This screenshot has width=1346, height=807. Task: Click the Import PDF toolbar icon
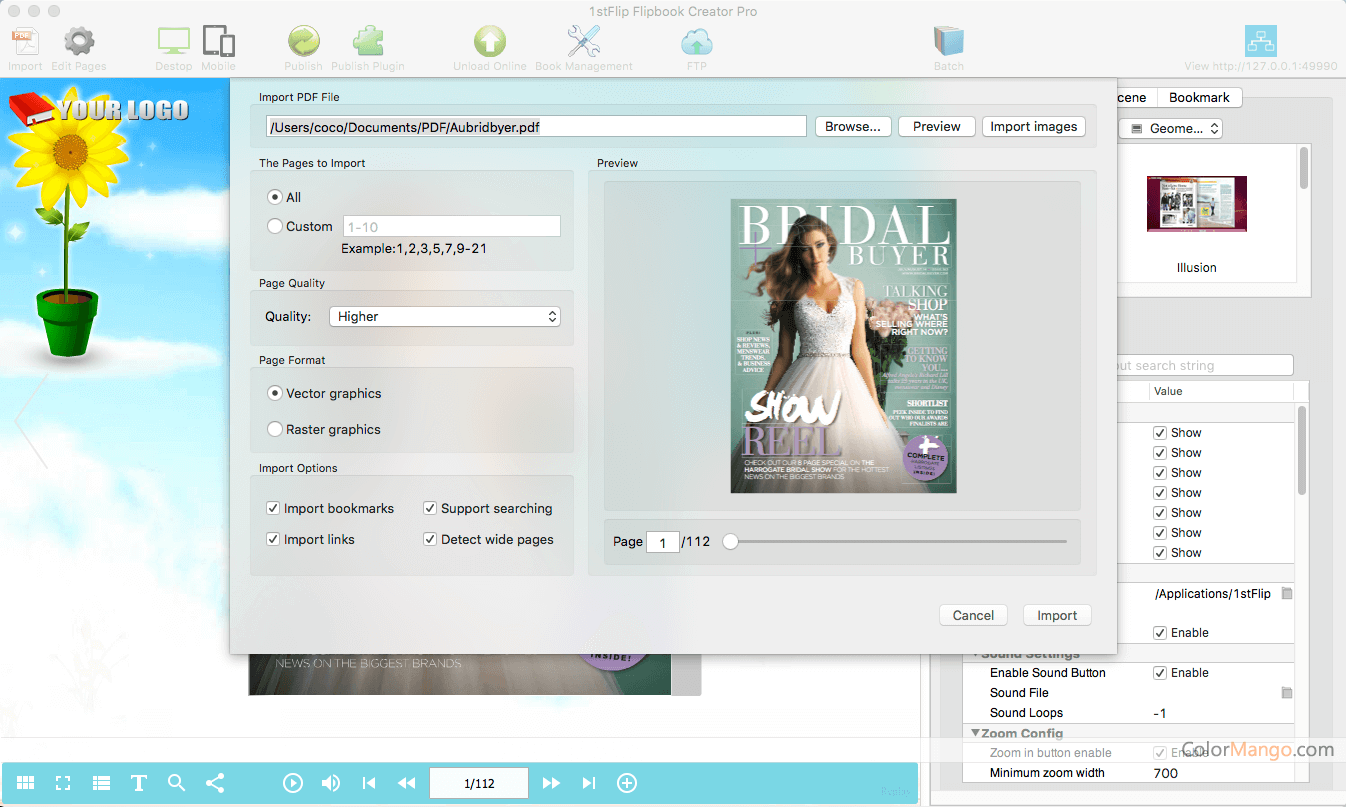(25, 42)
